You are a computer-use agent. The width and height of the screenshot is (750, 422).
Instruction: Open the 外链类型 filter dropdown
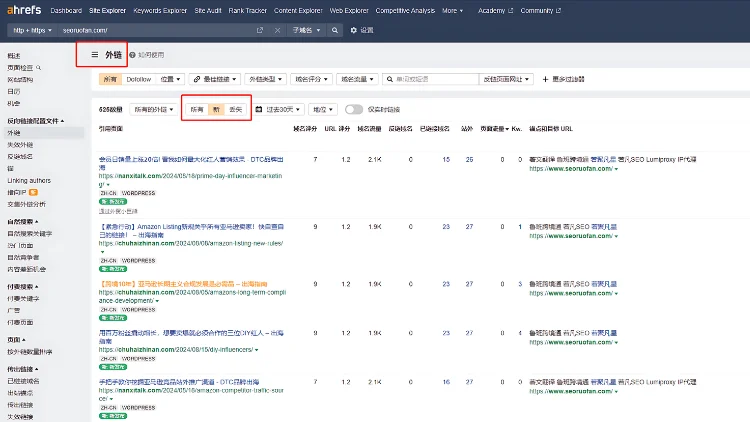[x=265, y=79]
